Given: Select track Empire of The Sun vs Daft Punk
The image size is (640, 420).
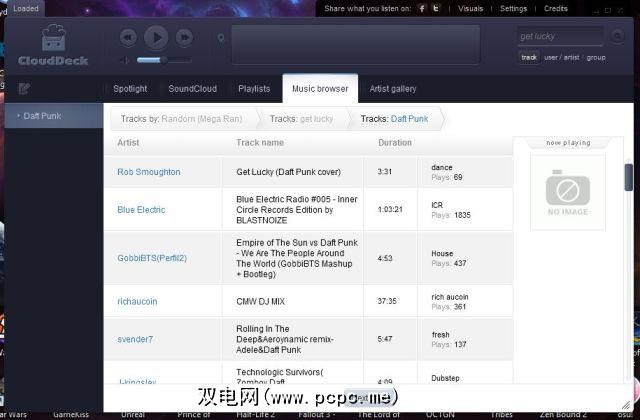Looking at the screenshot, I should 297,258.
